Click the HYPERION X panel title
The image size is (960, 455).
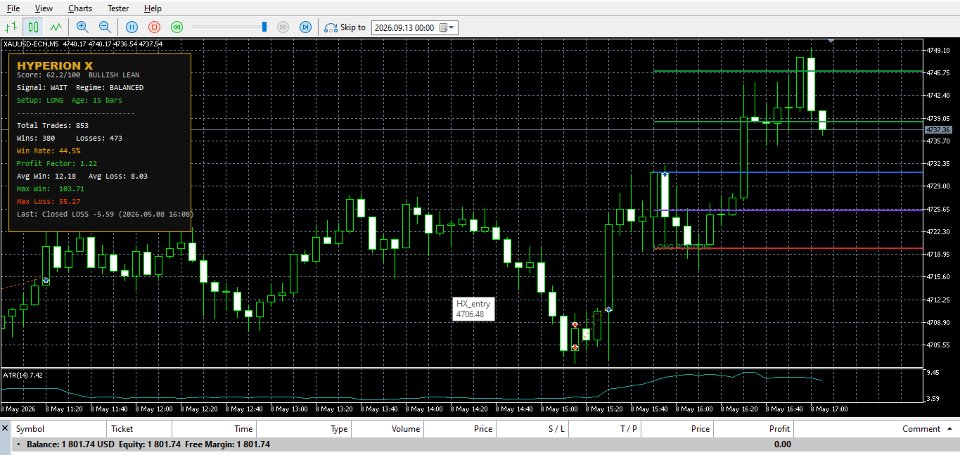coord(55,65)
